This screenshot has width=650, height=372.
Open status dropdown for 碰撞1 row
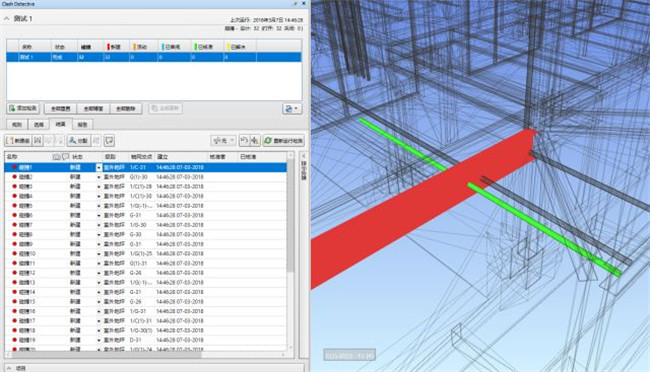pyautogui.click(x=99, y=168)
